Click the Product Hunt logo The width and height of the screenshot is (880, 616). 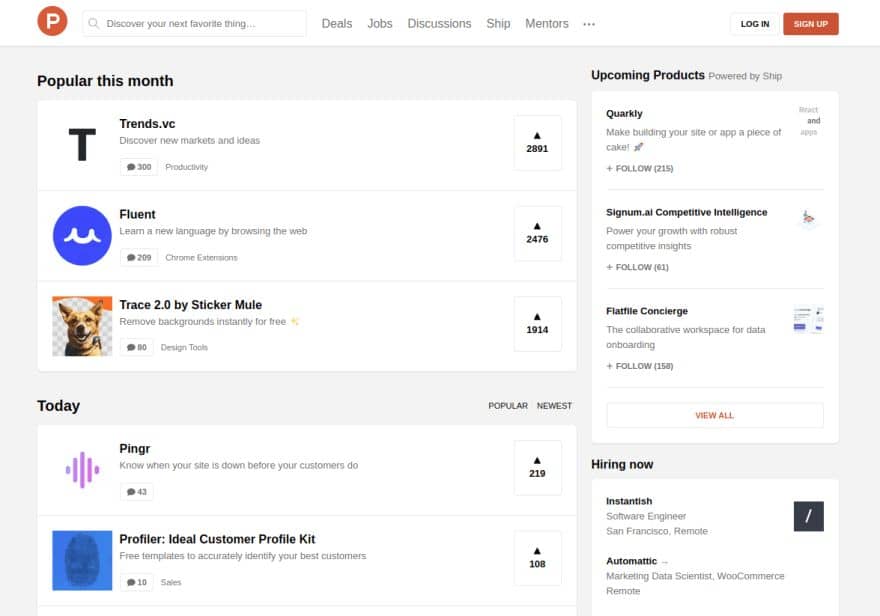(52, 21)
